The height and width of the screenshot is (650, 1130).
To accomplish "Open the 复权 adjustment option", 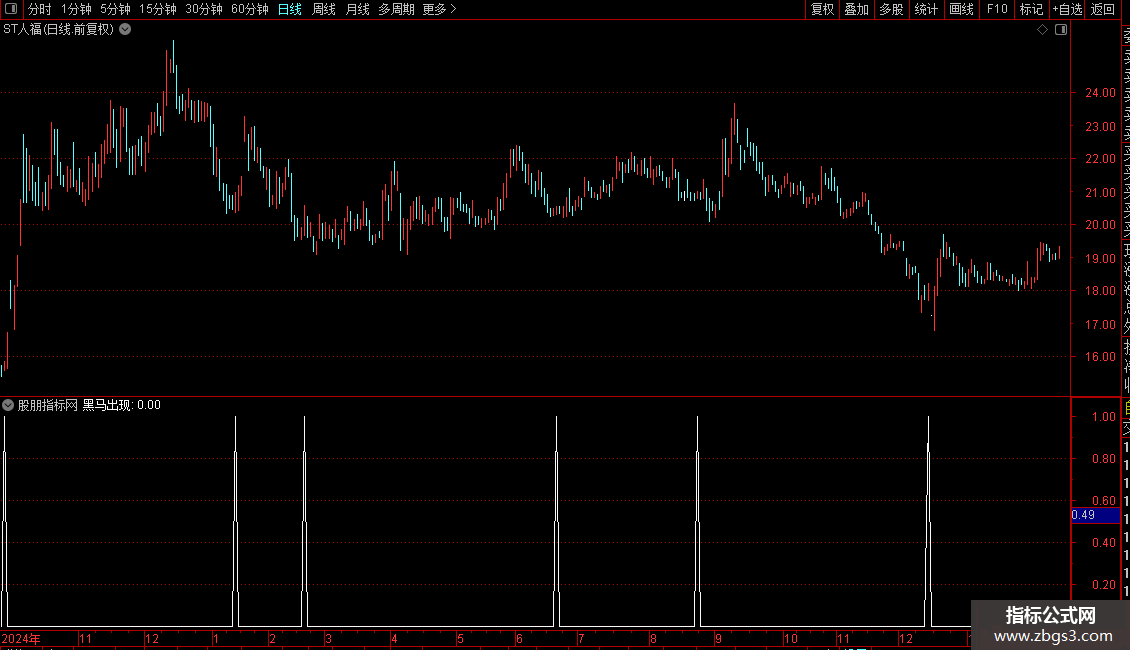I will (x=822, y=9).
